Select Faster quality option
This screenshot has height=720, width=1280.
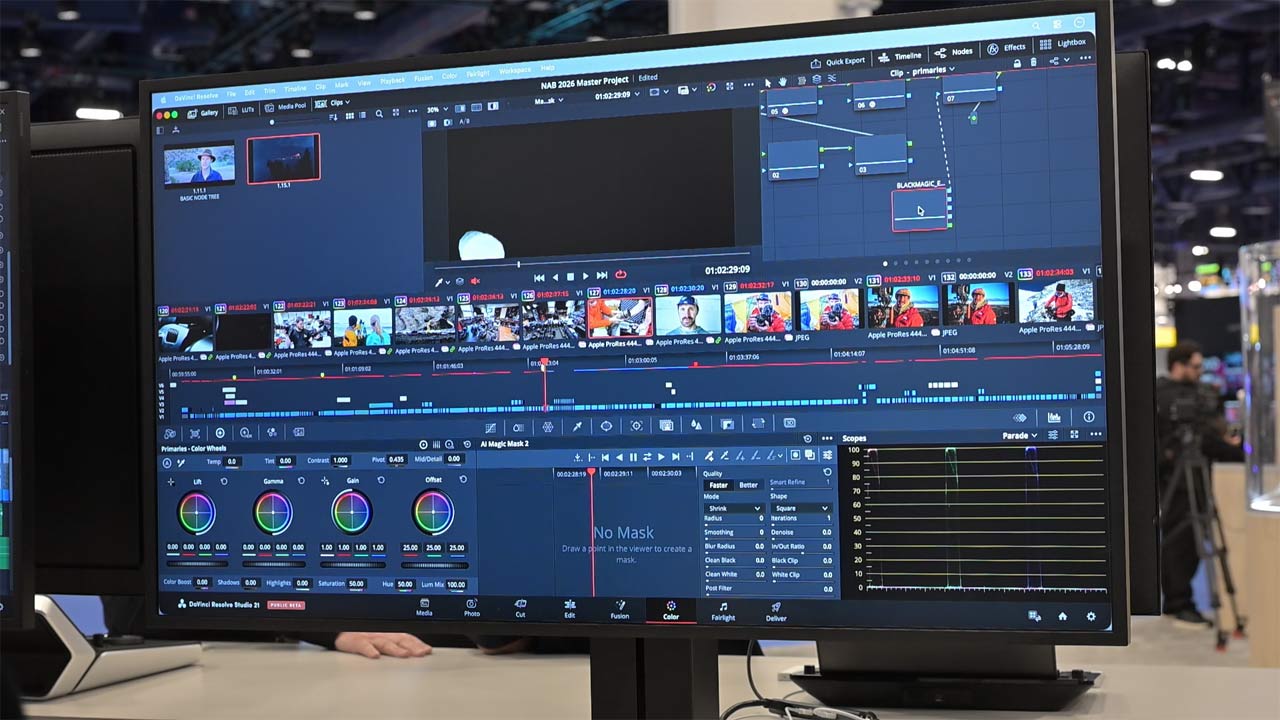tap(718, 485)
